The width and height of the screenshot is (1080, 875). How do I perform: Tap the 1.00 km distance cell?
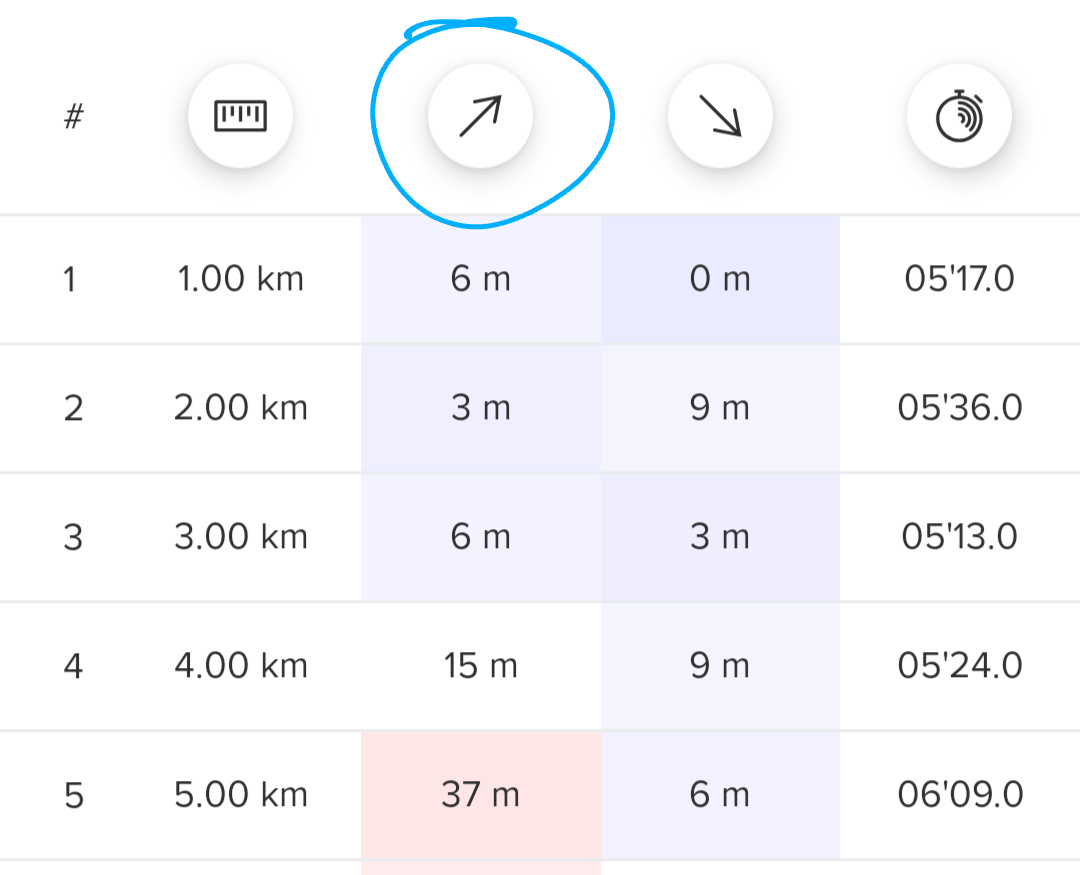[x=240, y=279]
